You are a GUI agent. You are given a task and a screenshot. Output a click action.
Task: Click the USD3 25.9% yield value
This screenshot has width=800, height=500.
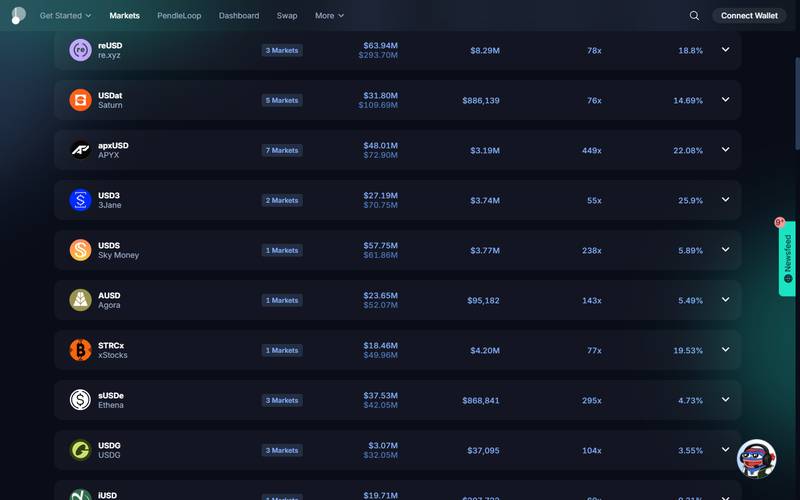click(x=690, y=201)
